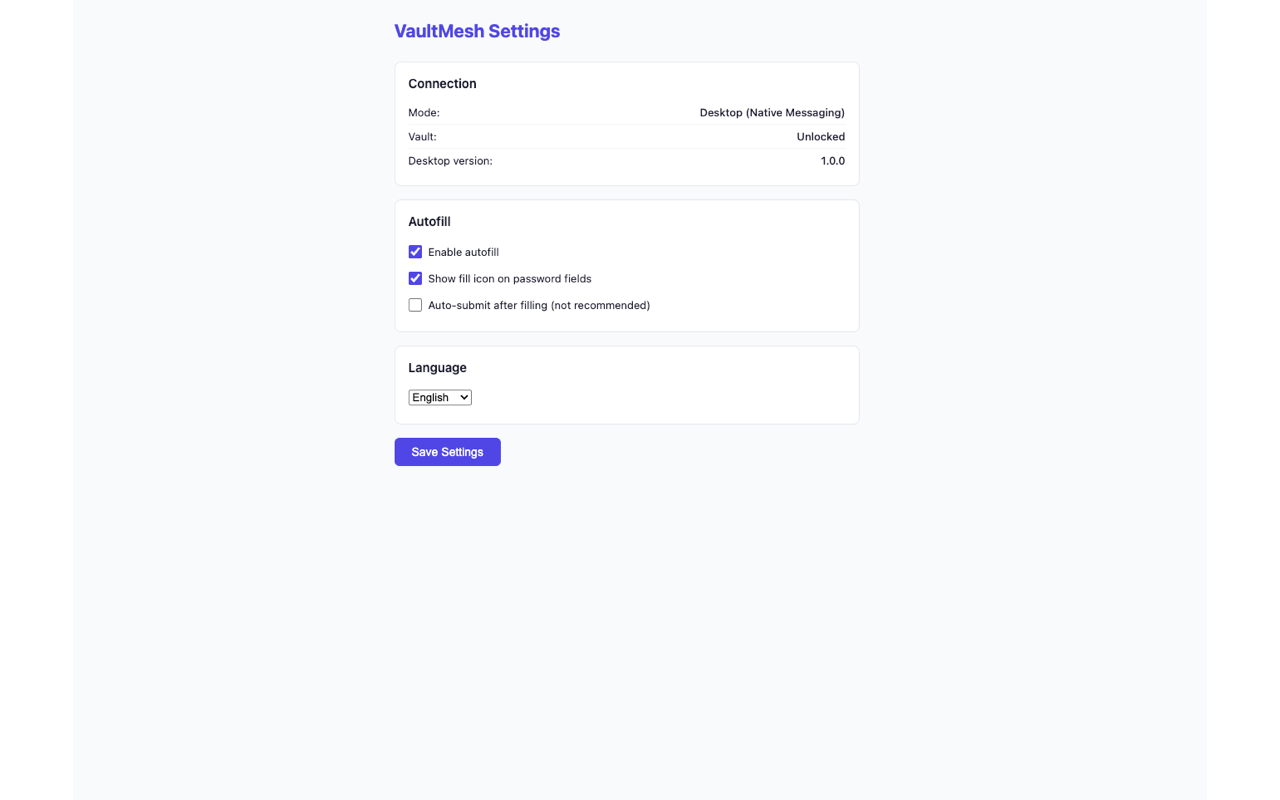1280x800 pixels.
Task: Toggle Show fill icon on password fields checkbox
Action: click(x=415, y=278)
